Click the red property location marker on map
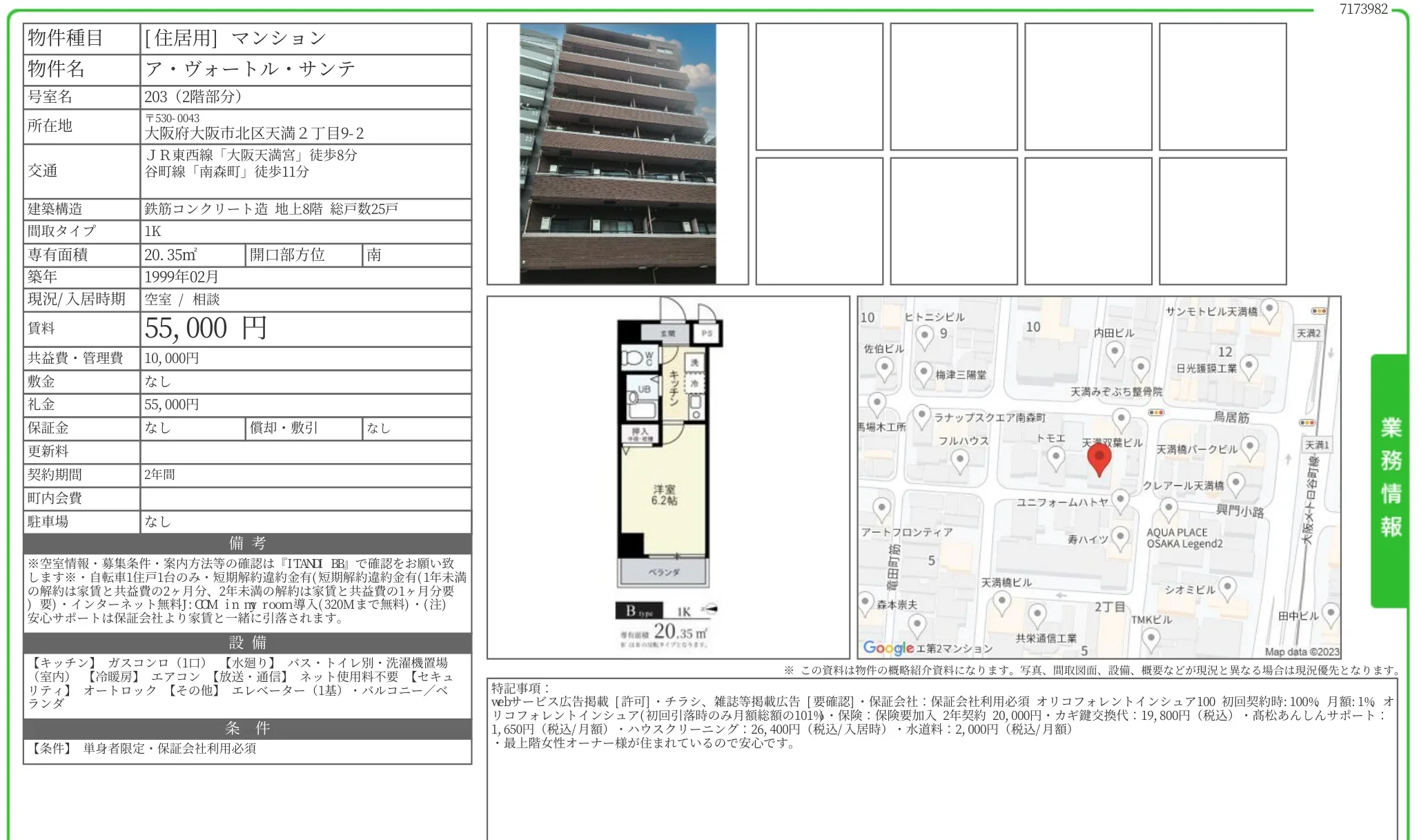The width and height of the screenshot is (1419, 840). (1099, 458)
